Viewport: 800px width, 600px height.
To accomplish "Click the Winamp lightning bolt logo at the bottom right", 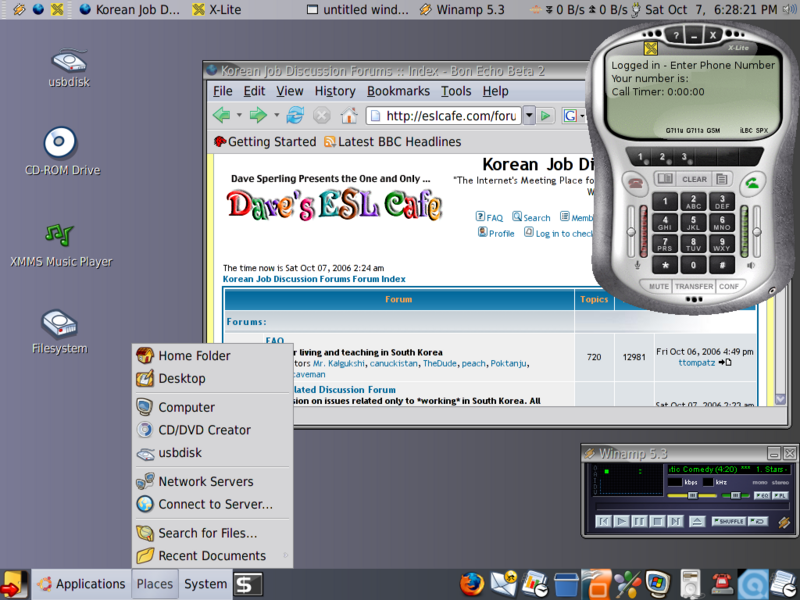I will (783, 522).
